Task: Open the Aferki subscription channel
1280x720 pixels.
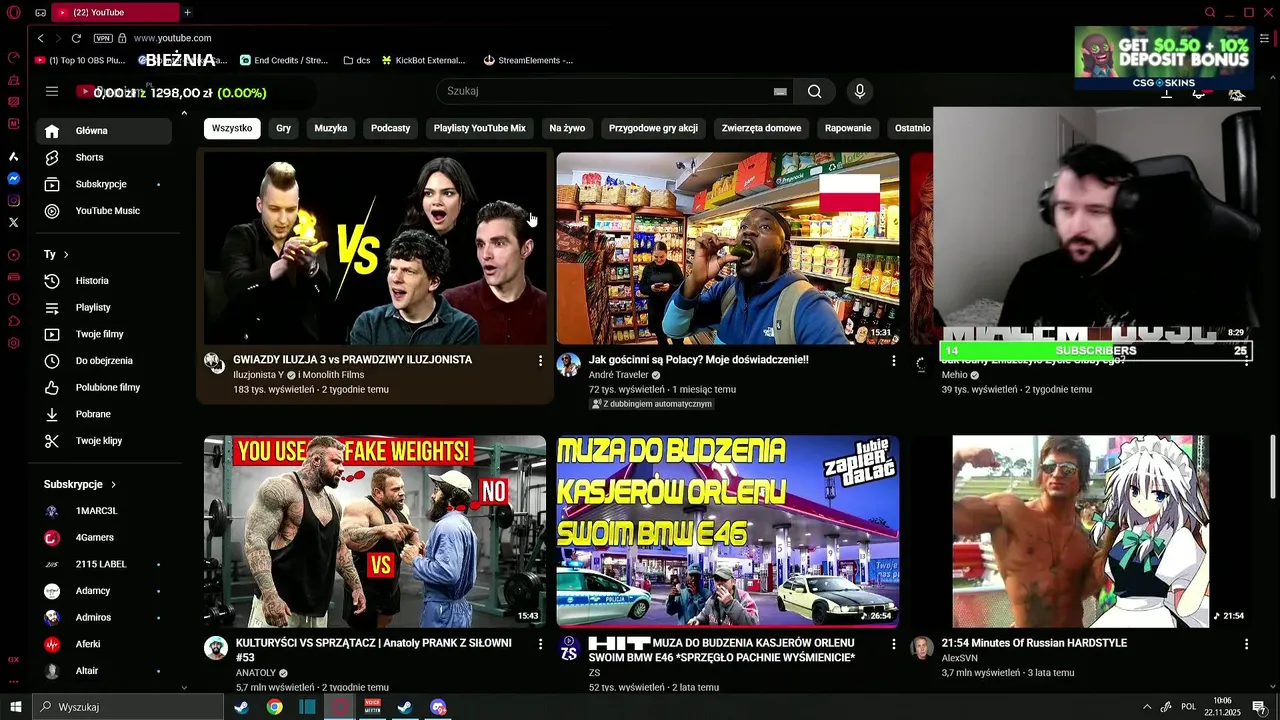Action: point(104,644)
